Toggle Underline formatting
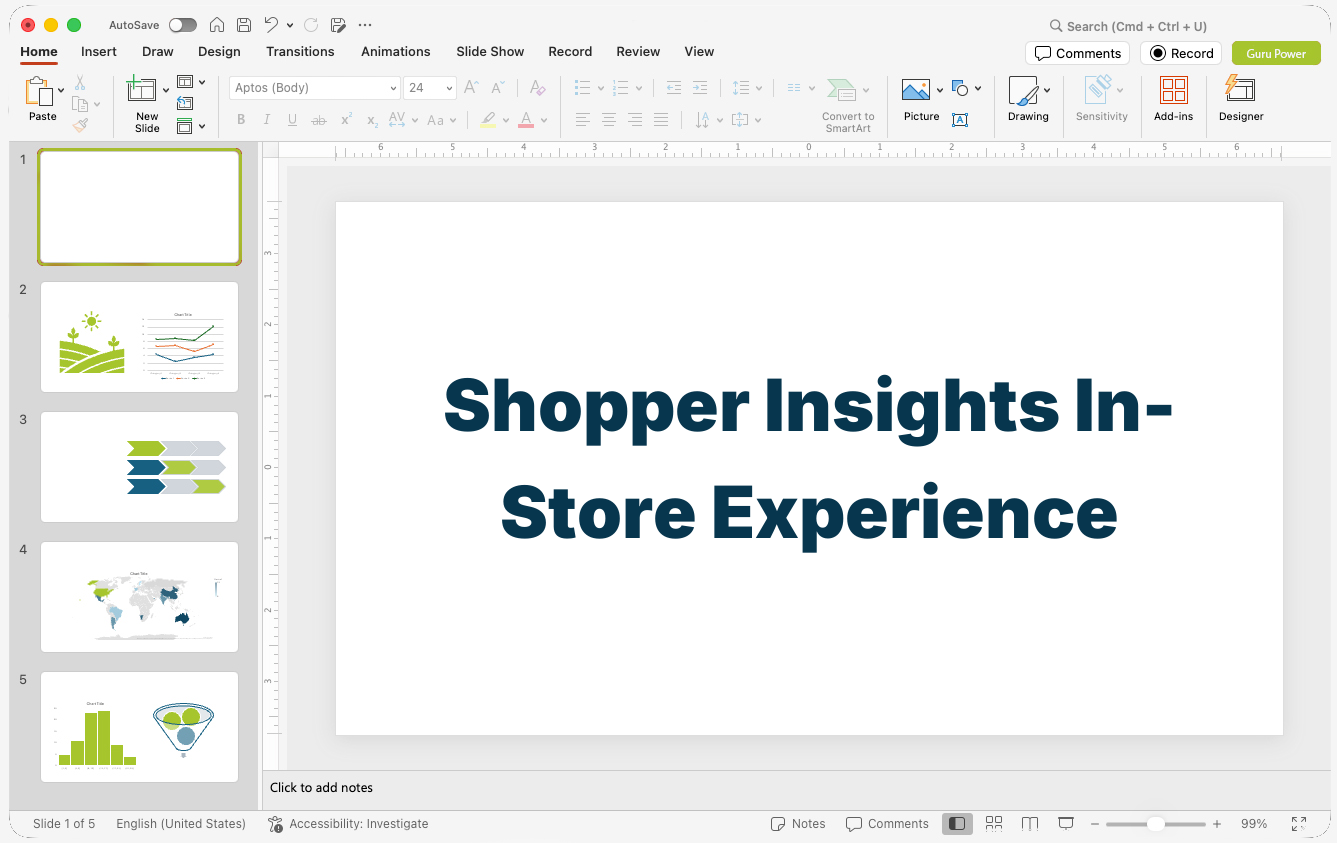 tap(292, 120)
